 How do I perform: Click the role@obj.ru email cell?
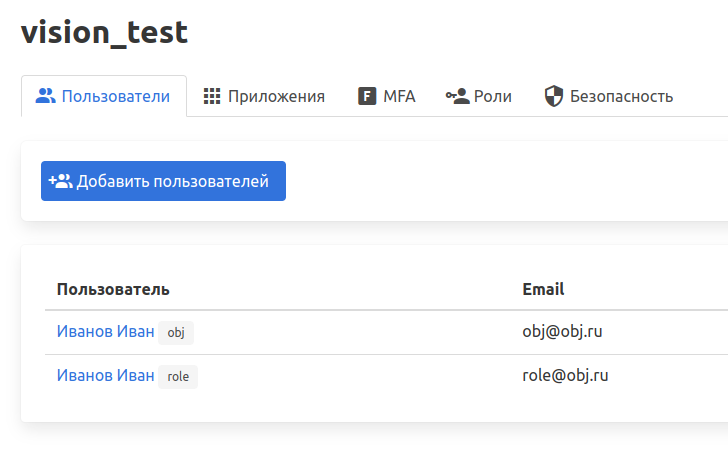point(566,376)
